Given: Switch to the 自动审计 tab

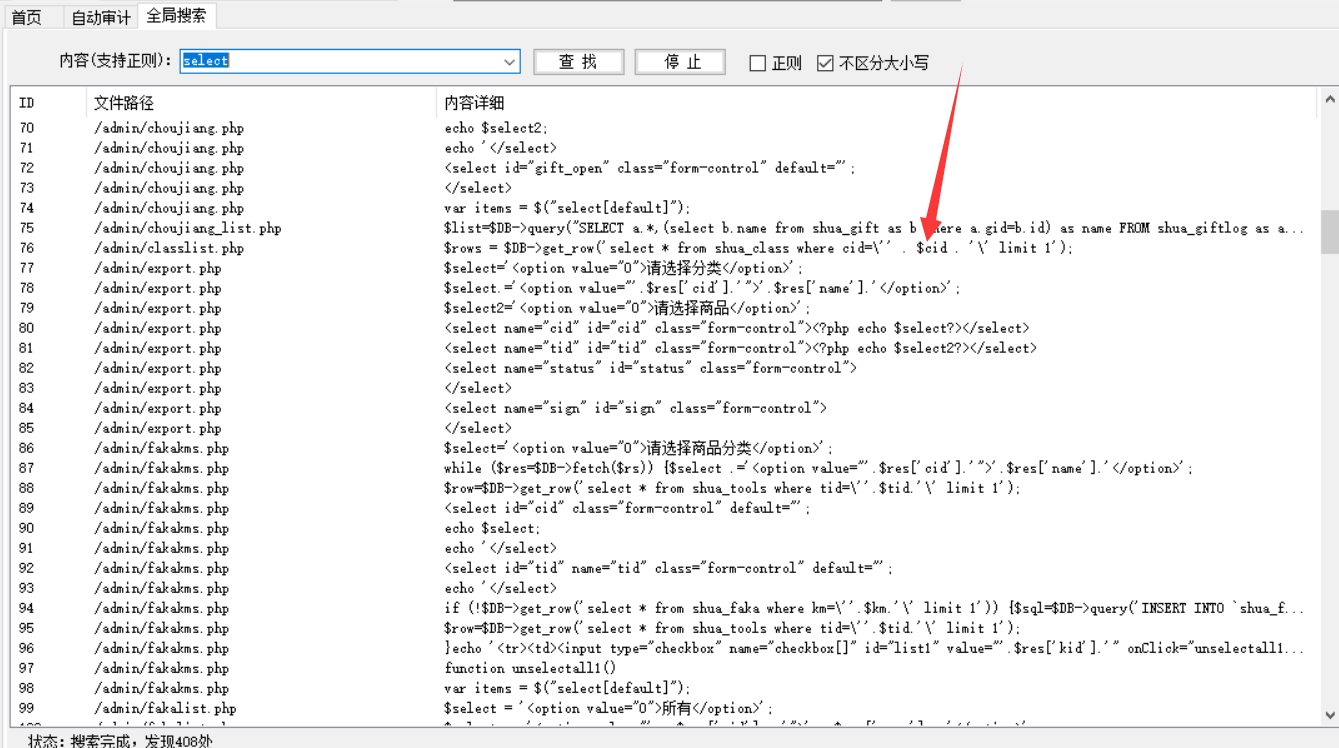Looking at the screenshot, I should (101, 17).
